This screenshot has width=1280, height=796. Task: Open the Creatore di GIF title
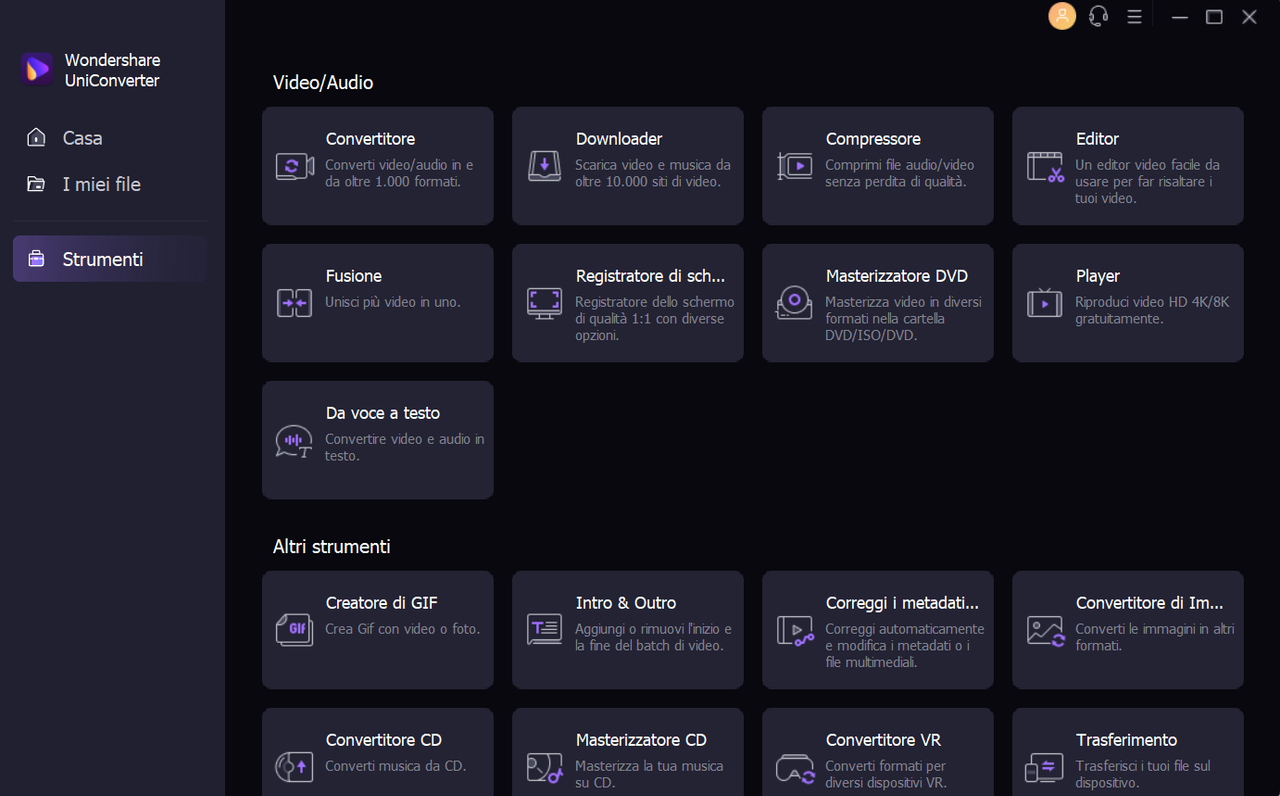(x=381, y=603)
